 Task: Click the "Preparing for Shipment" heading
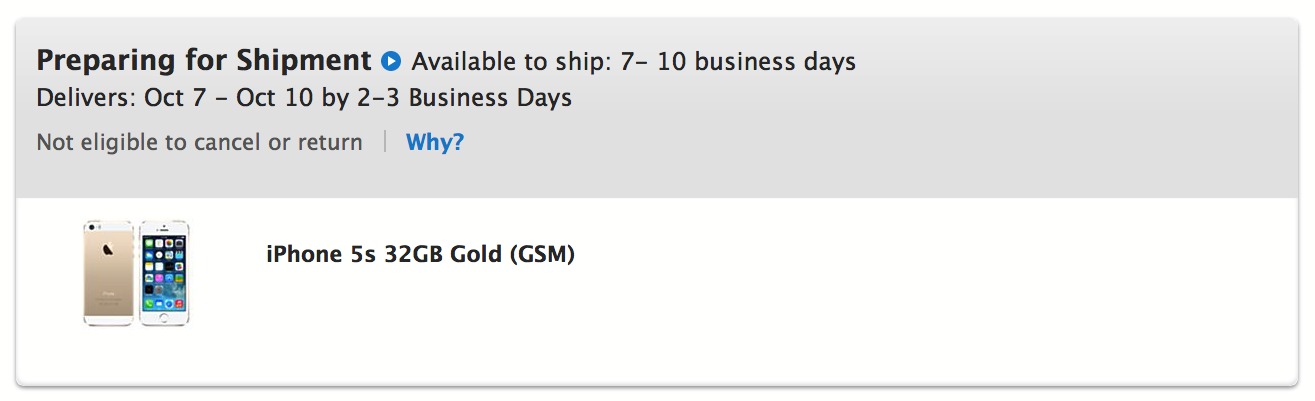204,61
